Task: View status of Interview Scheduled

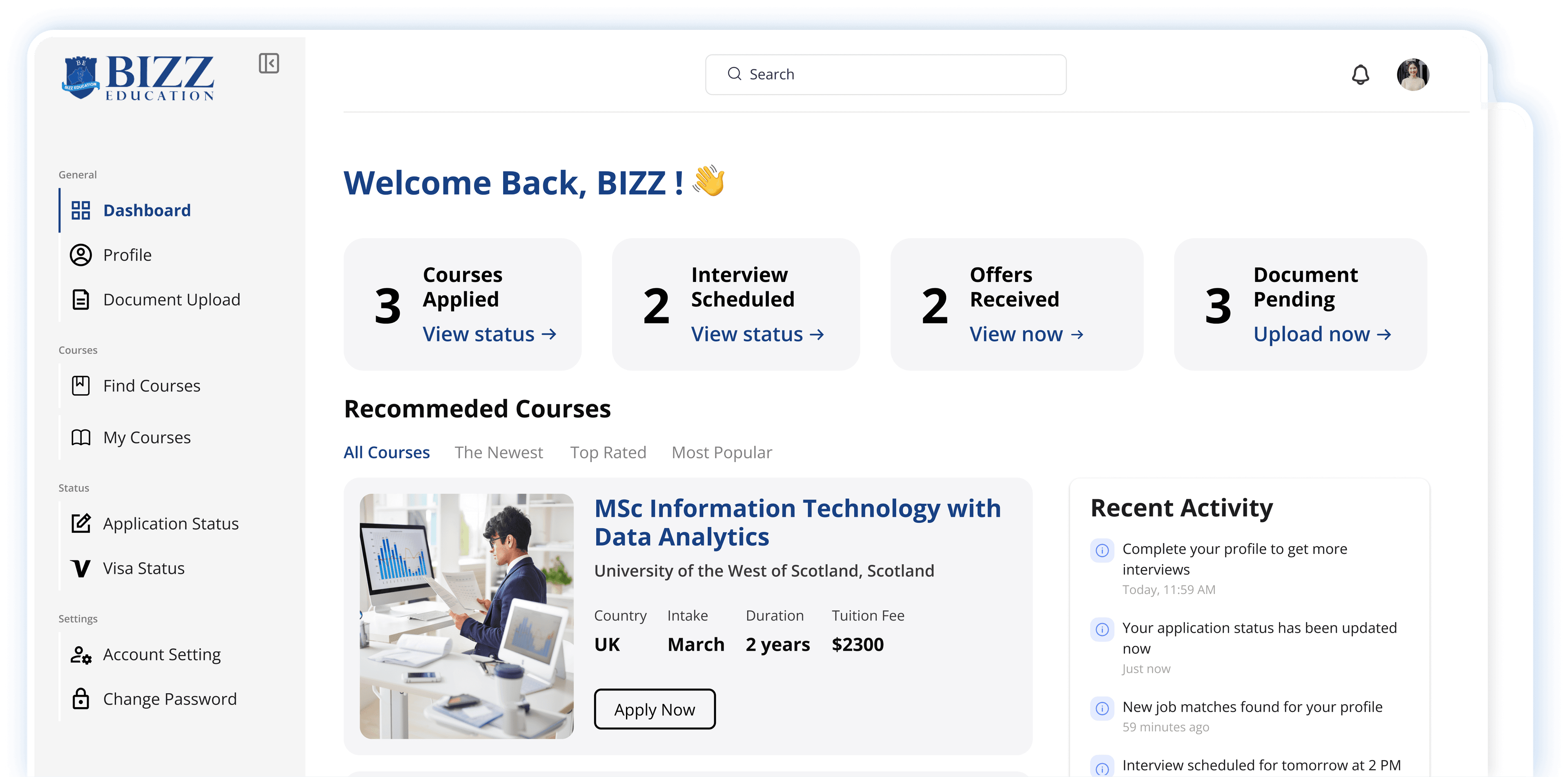Action: (758, 334)
